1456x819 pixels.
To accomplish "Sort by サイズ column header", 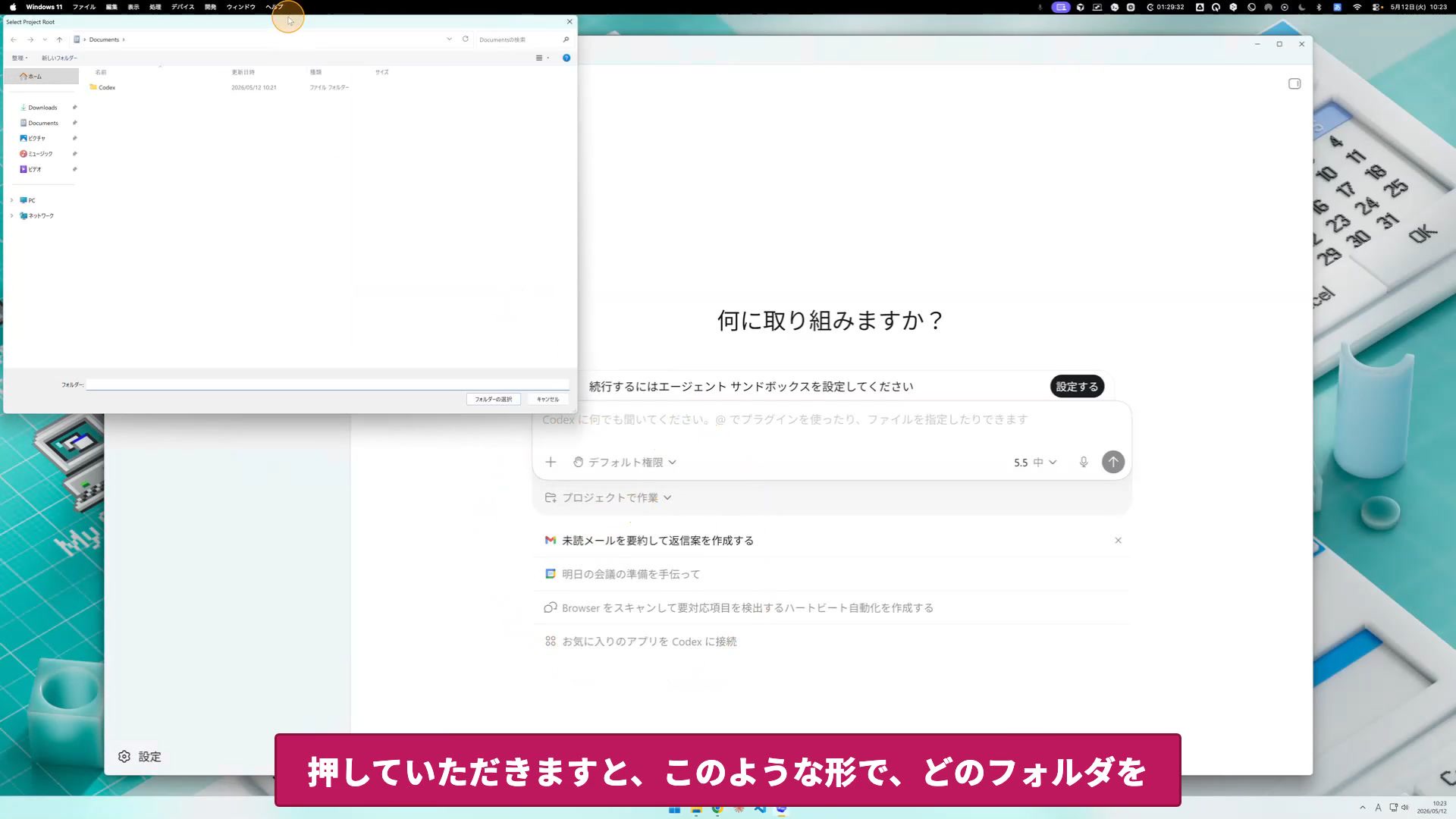I will pos(382,72).
